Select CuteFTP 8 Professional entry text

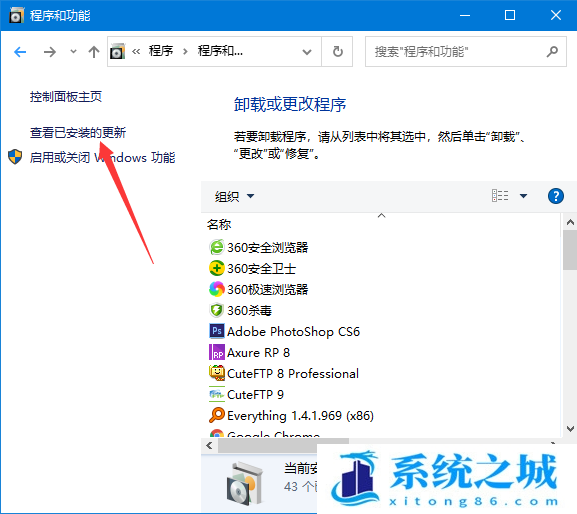click(293, 373)
